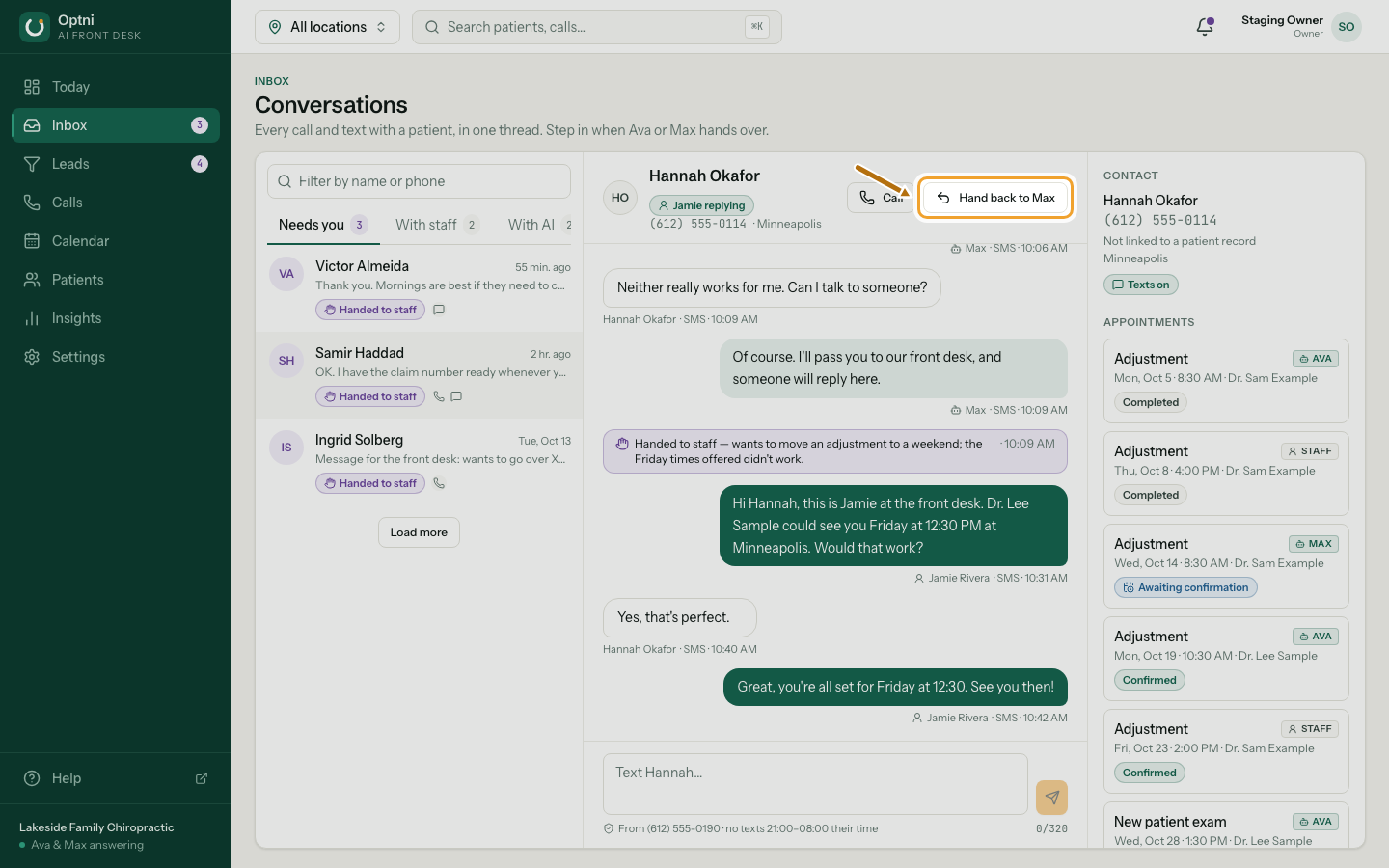
Task: Click the Optni logo icon
Action: pos(35,27)
